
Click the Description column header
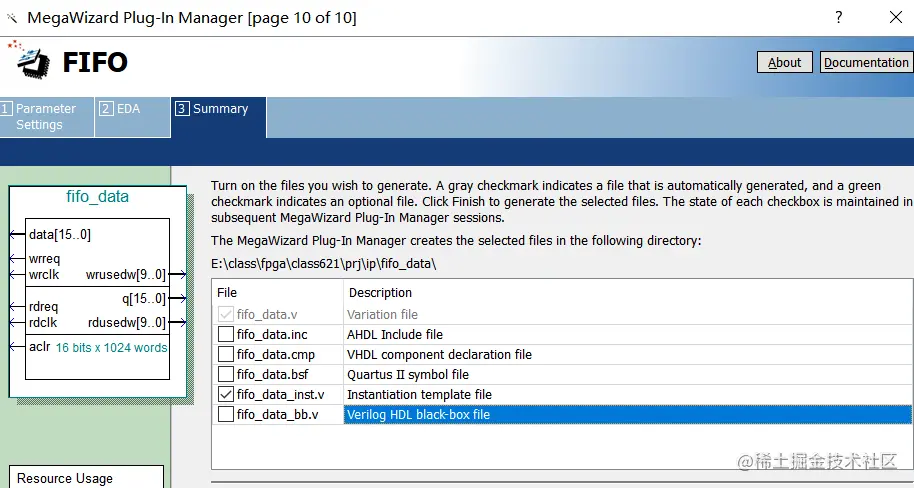pyautogui.click(x=380, y=293)
